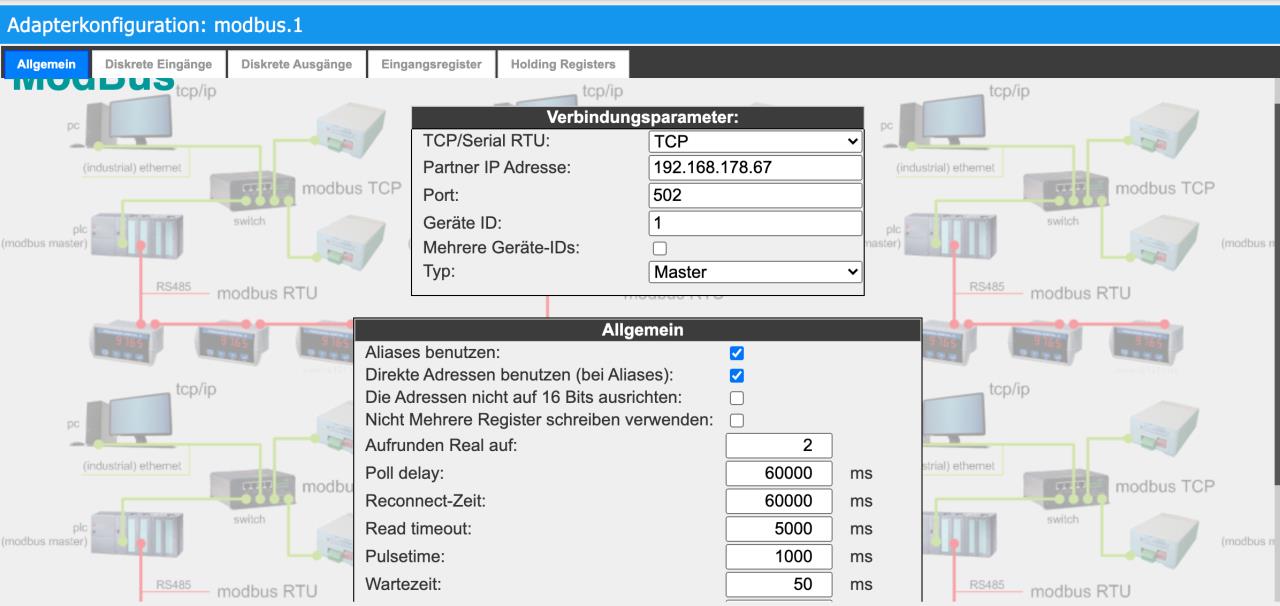Select the Read timeout input field
The height and width of the screenshot is (606, 1280).
tap(779, 529)
